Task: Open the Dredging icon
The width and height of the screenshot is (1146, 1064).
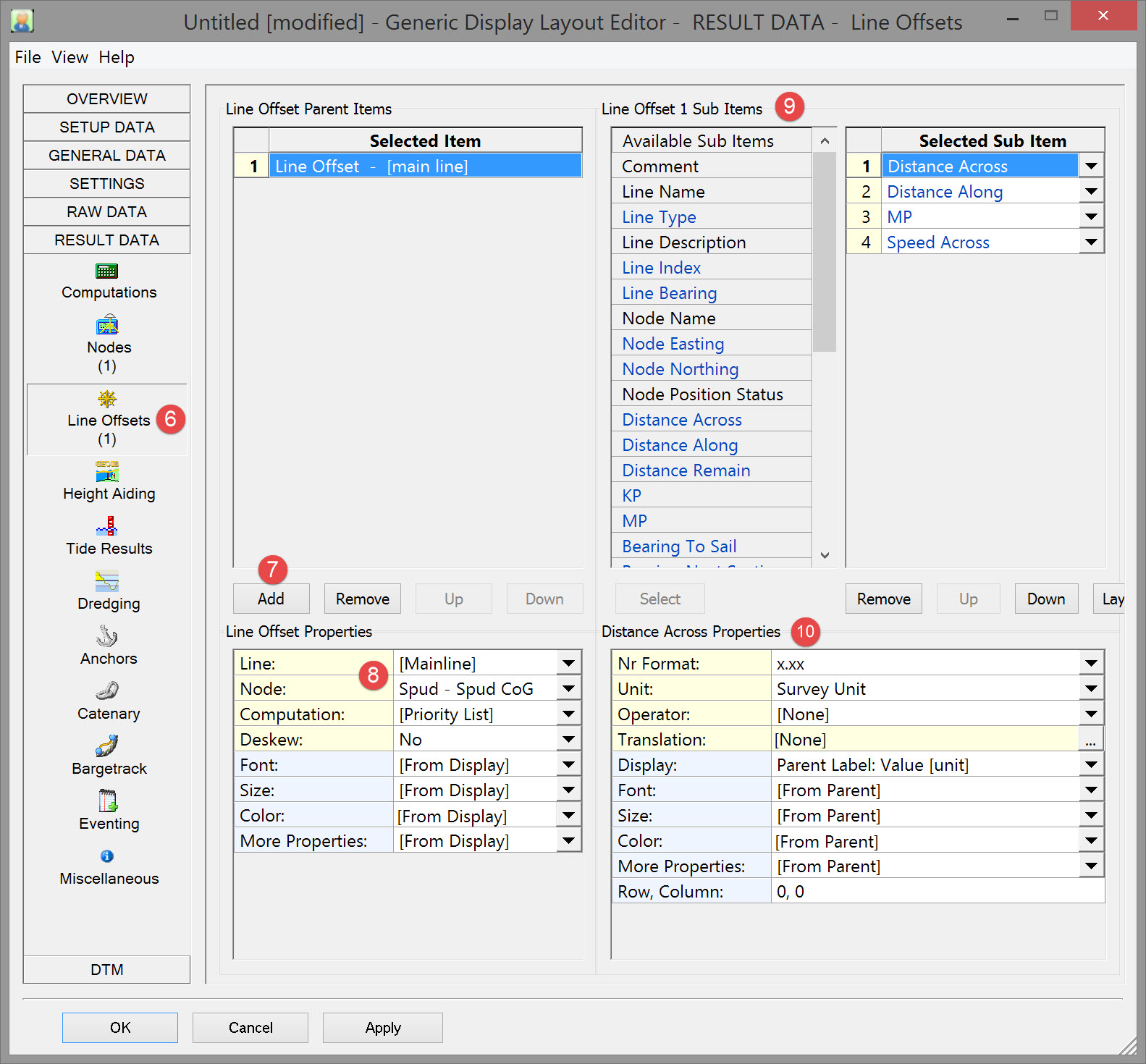Action: pyautogui.click(x=106, y=581)
